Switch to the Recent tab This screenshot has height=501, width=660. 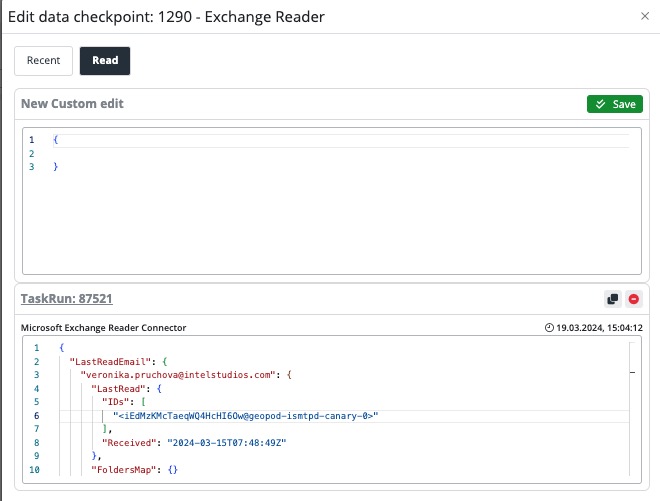[43, 60]
